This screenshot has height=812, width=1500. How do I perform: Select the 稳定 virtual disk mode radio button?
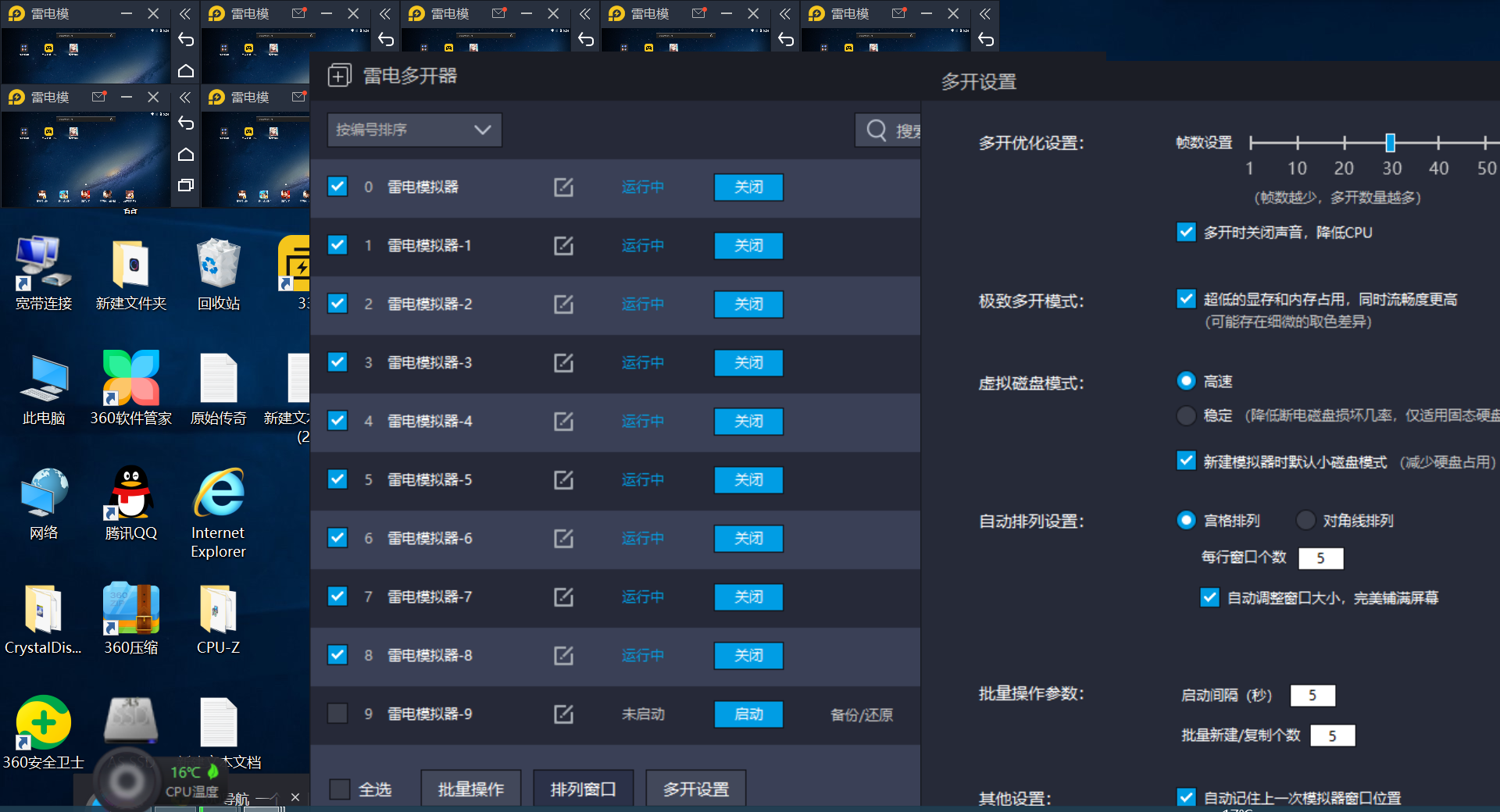[1187, 415]
